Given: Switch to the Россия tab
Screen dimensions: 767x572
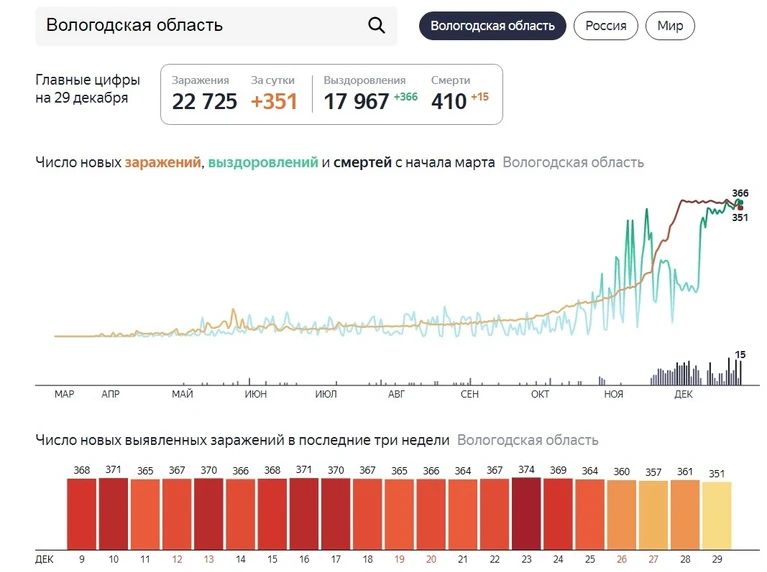Looking at the screenshot, I should pyautogui.click(x=606, y=26).
